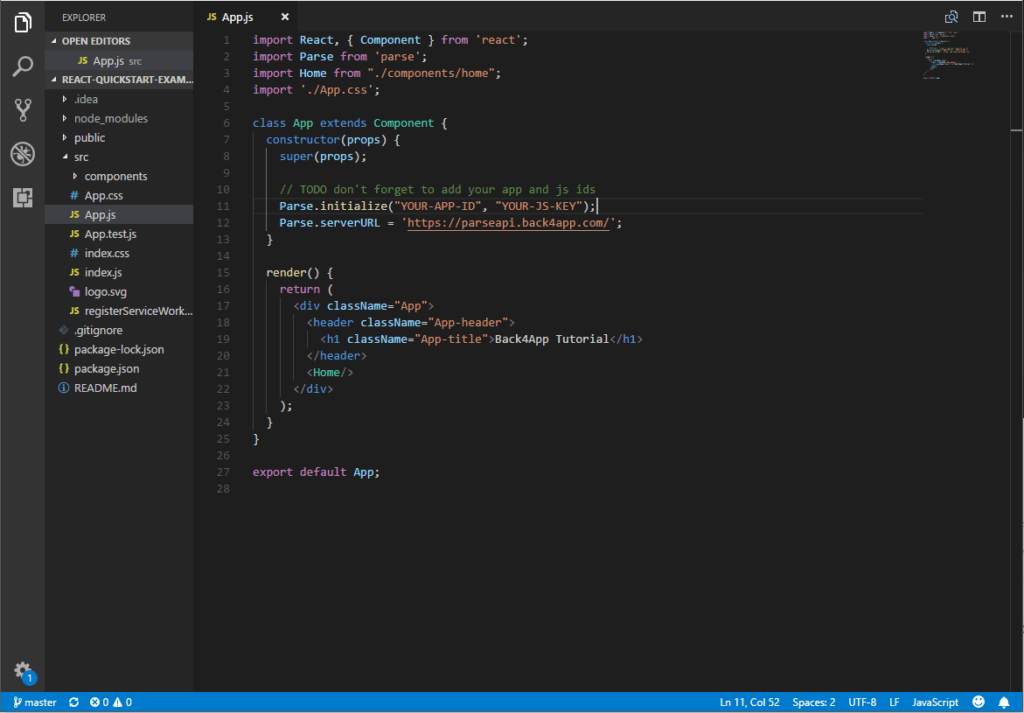1024x713 pixels.
Task: Switch to the App.js editor tab
Action: [x=237, y=17]
